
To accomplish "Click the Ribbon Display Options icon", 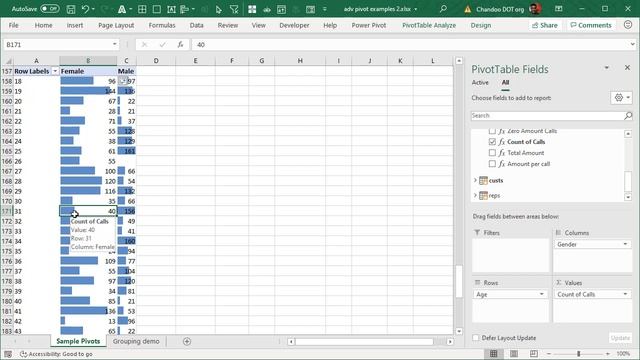I will coord(559,9).
